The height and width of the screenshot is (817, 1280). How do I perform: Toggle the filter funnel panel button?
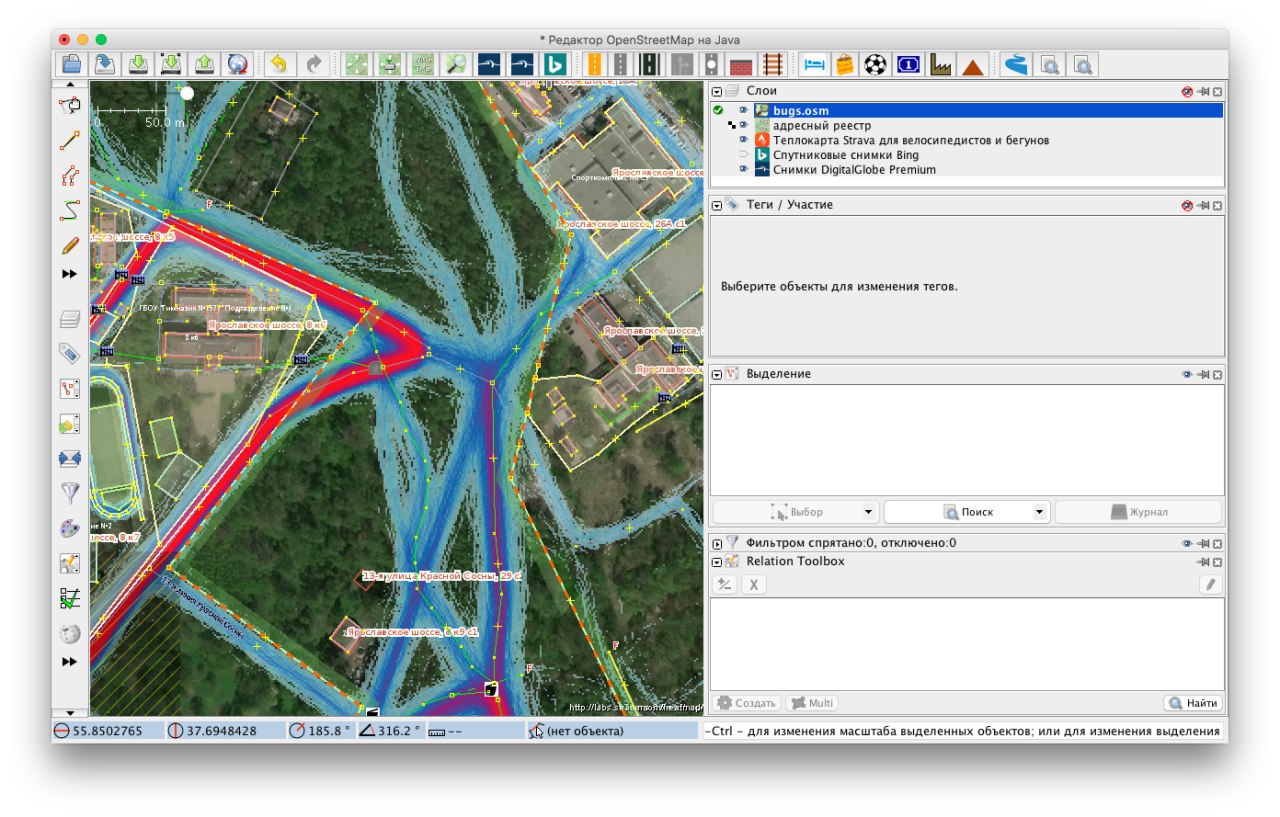[70, 493]
